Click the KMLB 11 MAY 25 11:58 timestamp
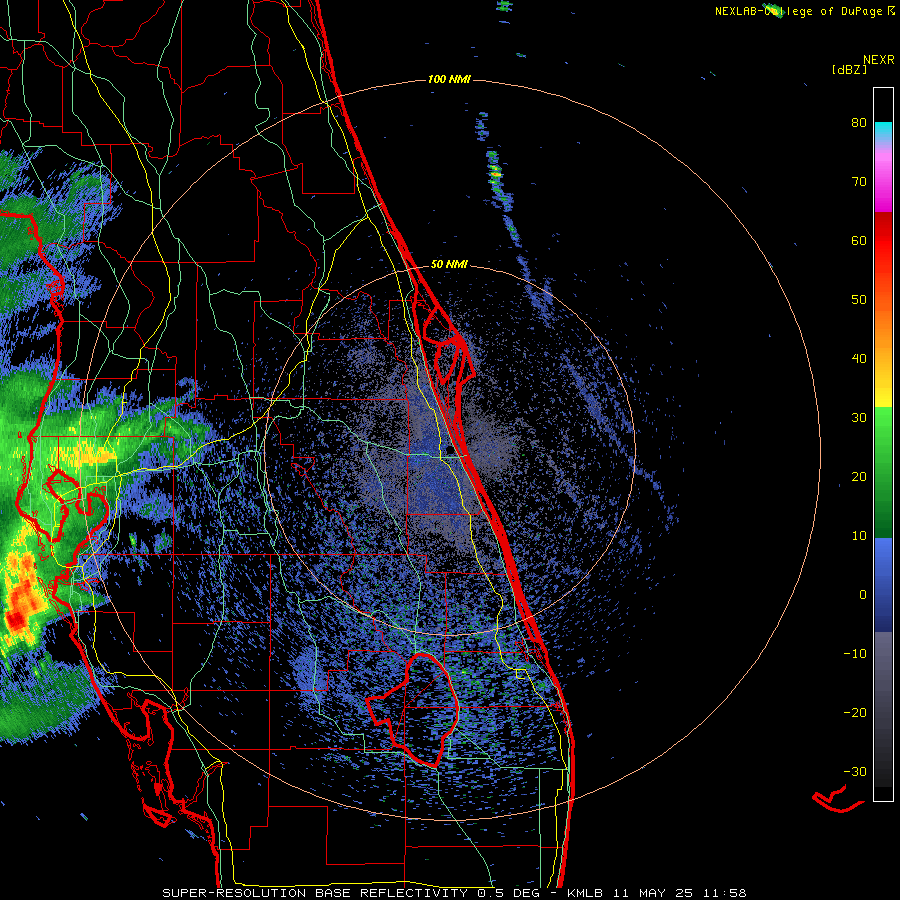This screenshot has width=900, height=900. 657,893
